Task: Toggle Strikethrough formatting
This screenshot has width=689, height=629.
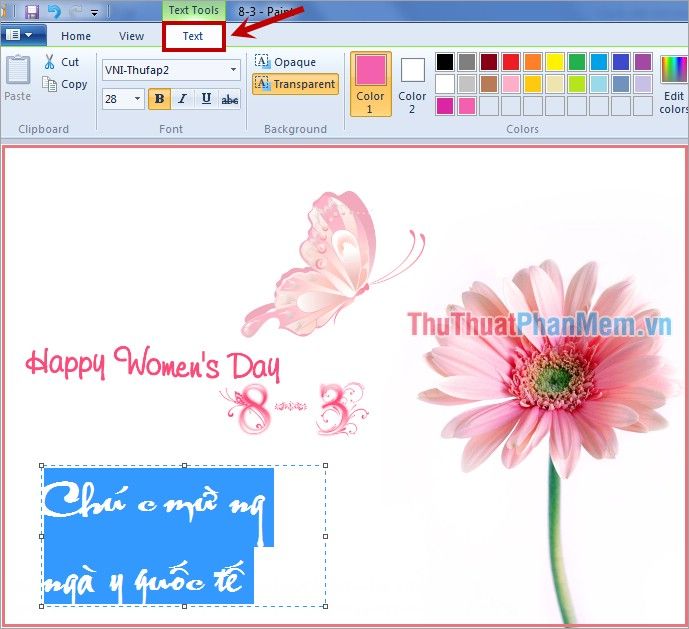Action: 229,99
